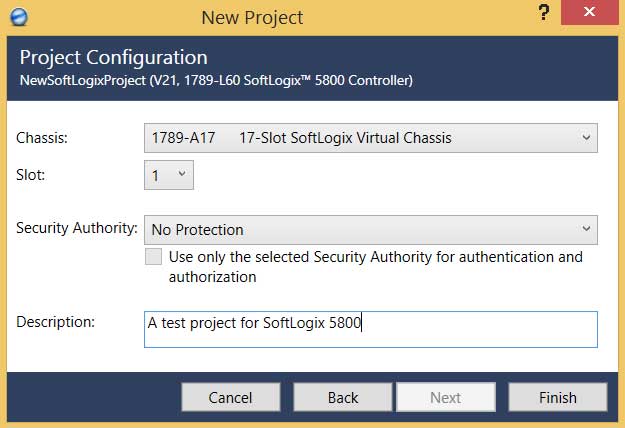The height and width of the screenshot is (428, 625).
Task: Enable Use only the selected Security Authority checkbox
Action: 153,257
